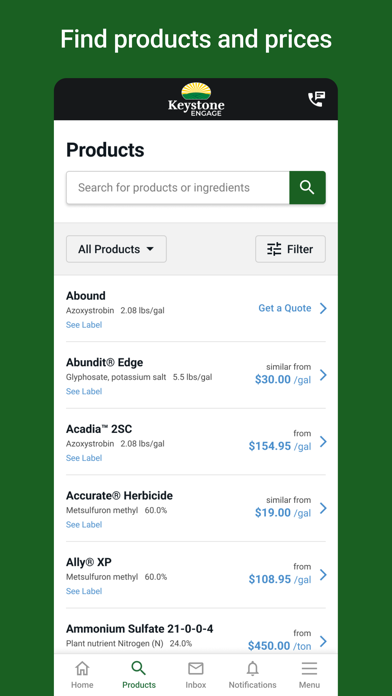This screenshot has width=392, height=696.
Task: Tap the Keystone Engage logo
Action: (196, 99)
